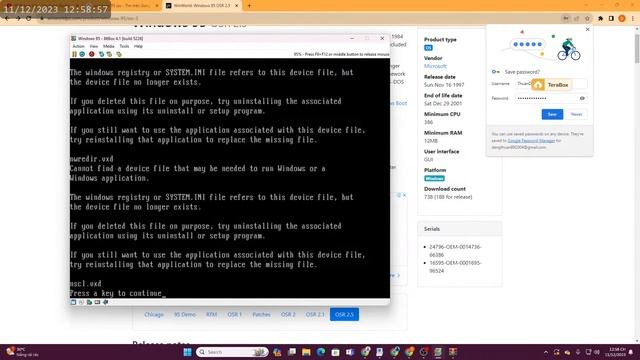Toggle password visibility eye icon
Screen dimensions: 640x360
pos(582,98)
